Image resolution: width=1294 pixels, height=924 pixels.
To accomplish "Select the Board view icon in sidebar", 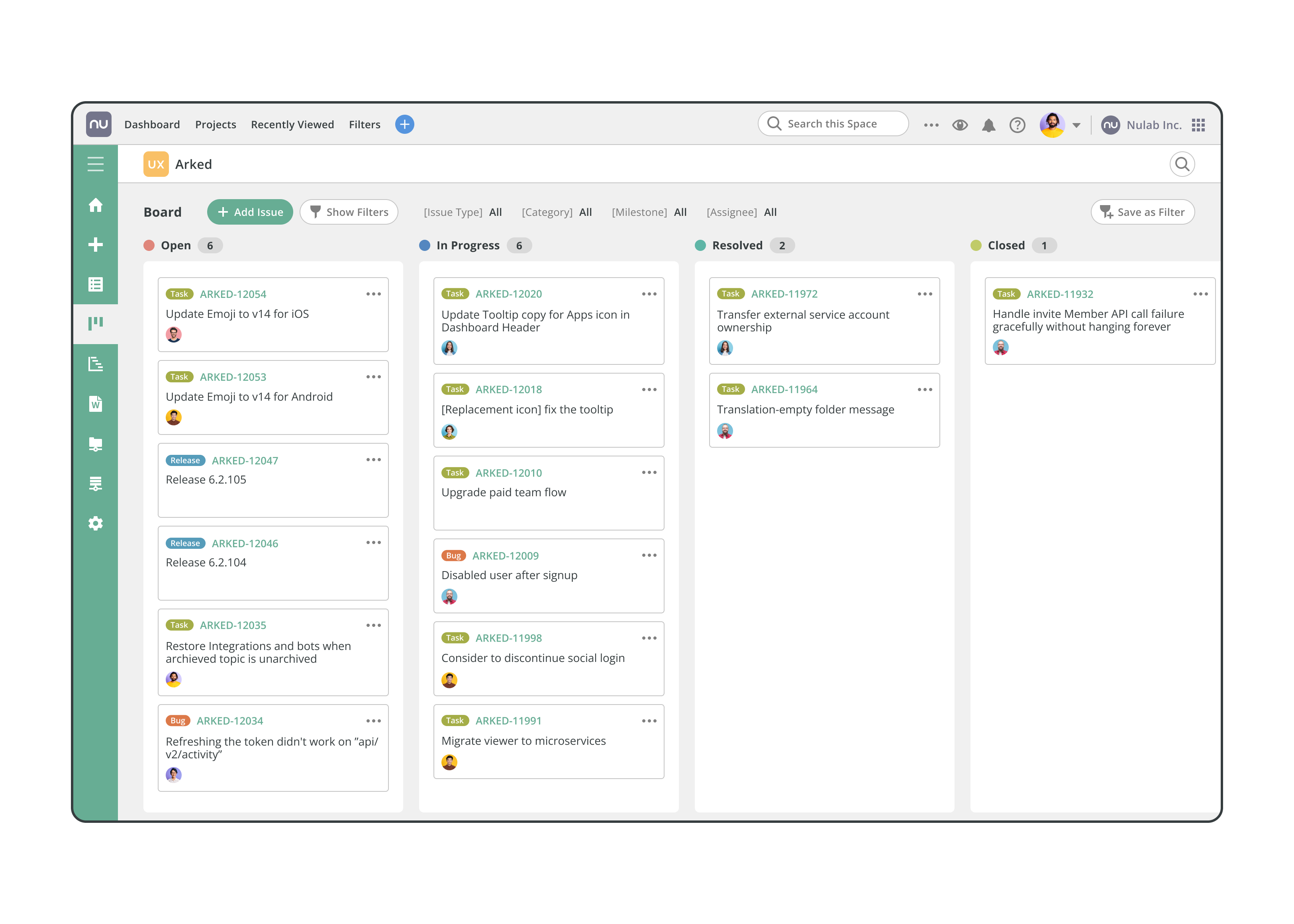I will click(x=96, y=322).
